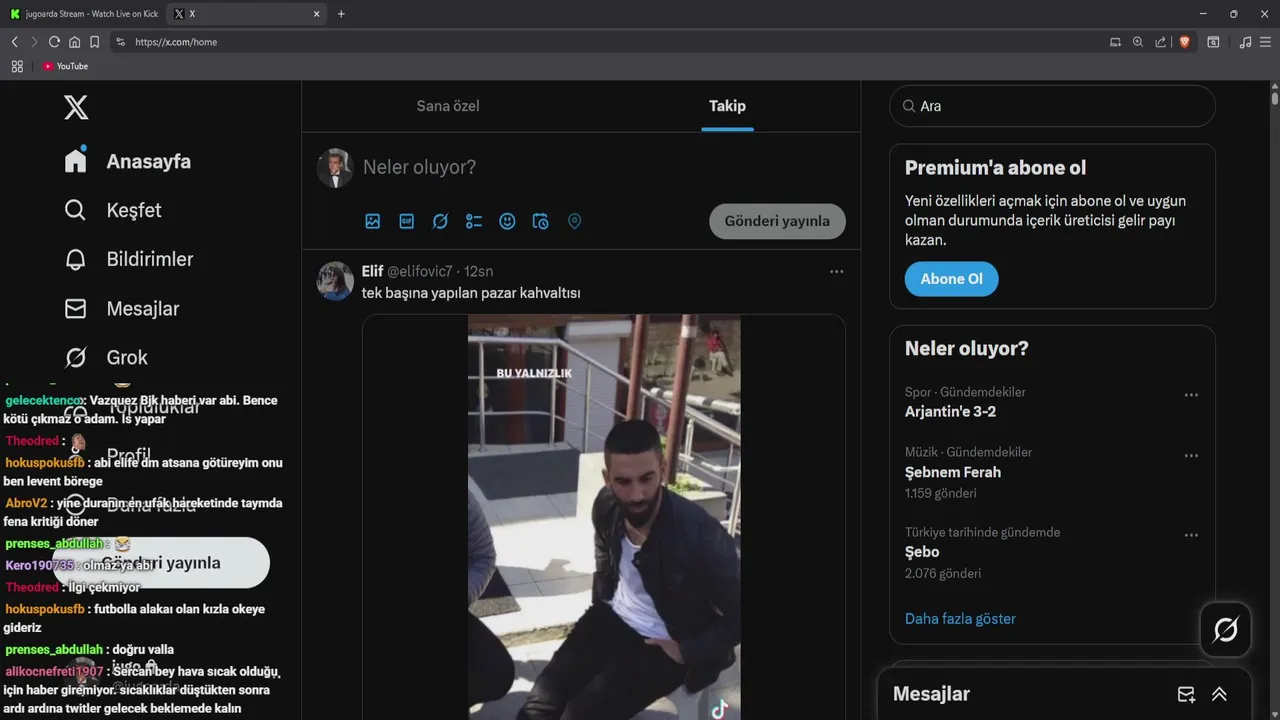
Task: Click the address bar URL
Action: coord(176,42)
